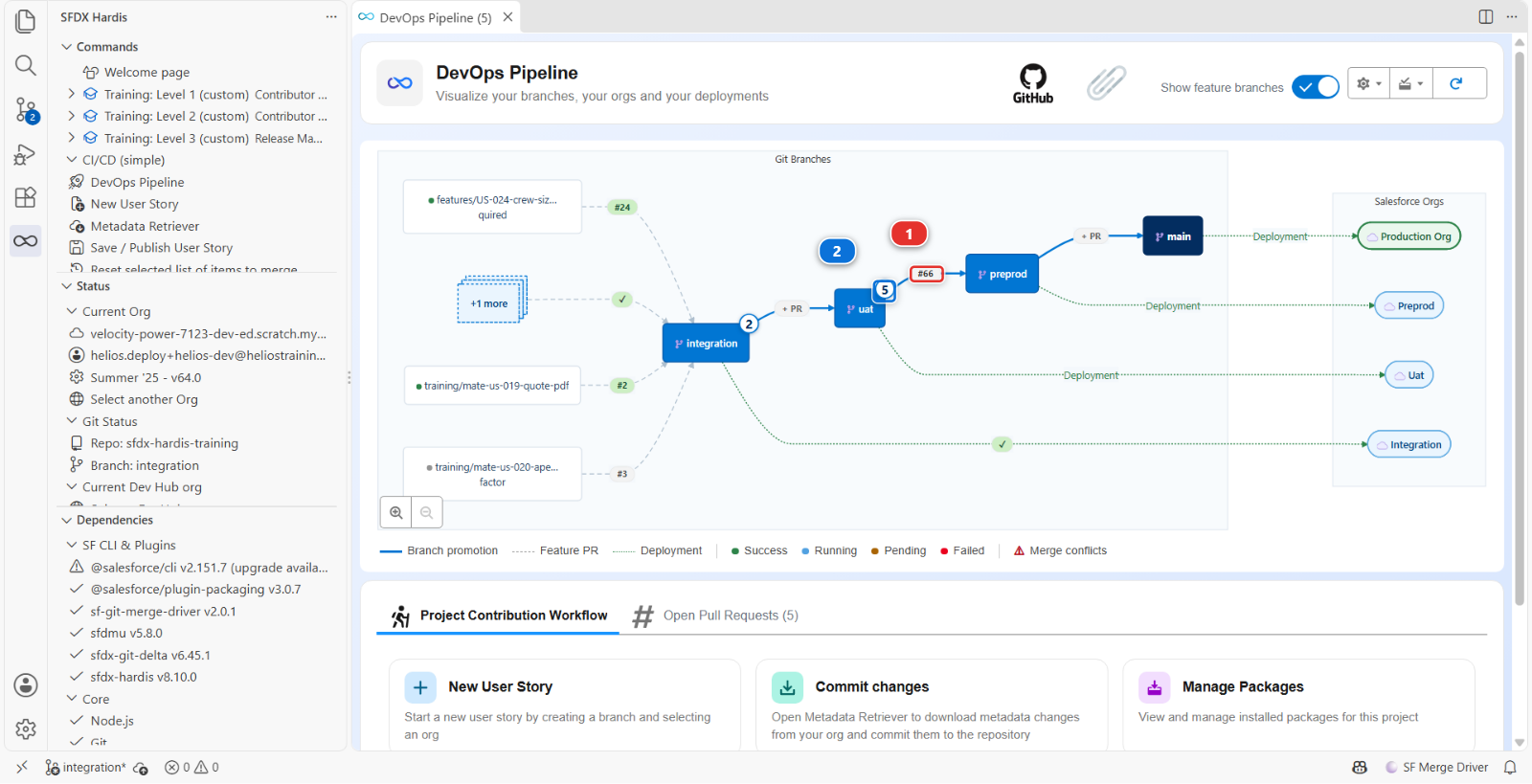Collapse the Current Org group

tap(72, 311)
